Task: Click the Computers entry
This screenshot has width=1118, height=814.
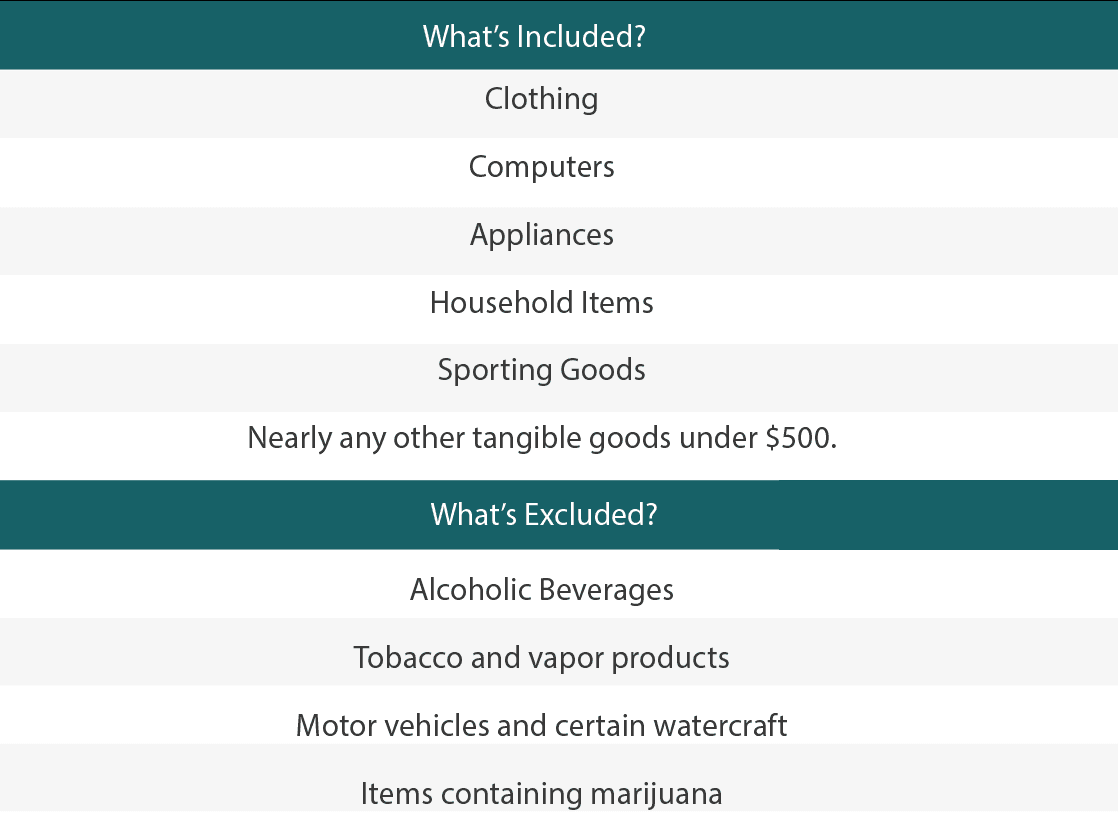Action: (x=541, y=166)
